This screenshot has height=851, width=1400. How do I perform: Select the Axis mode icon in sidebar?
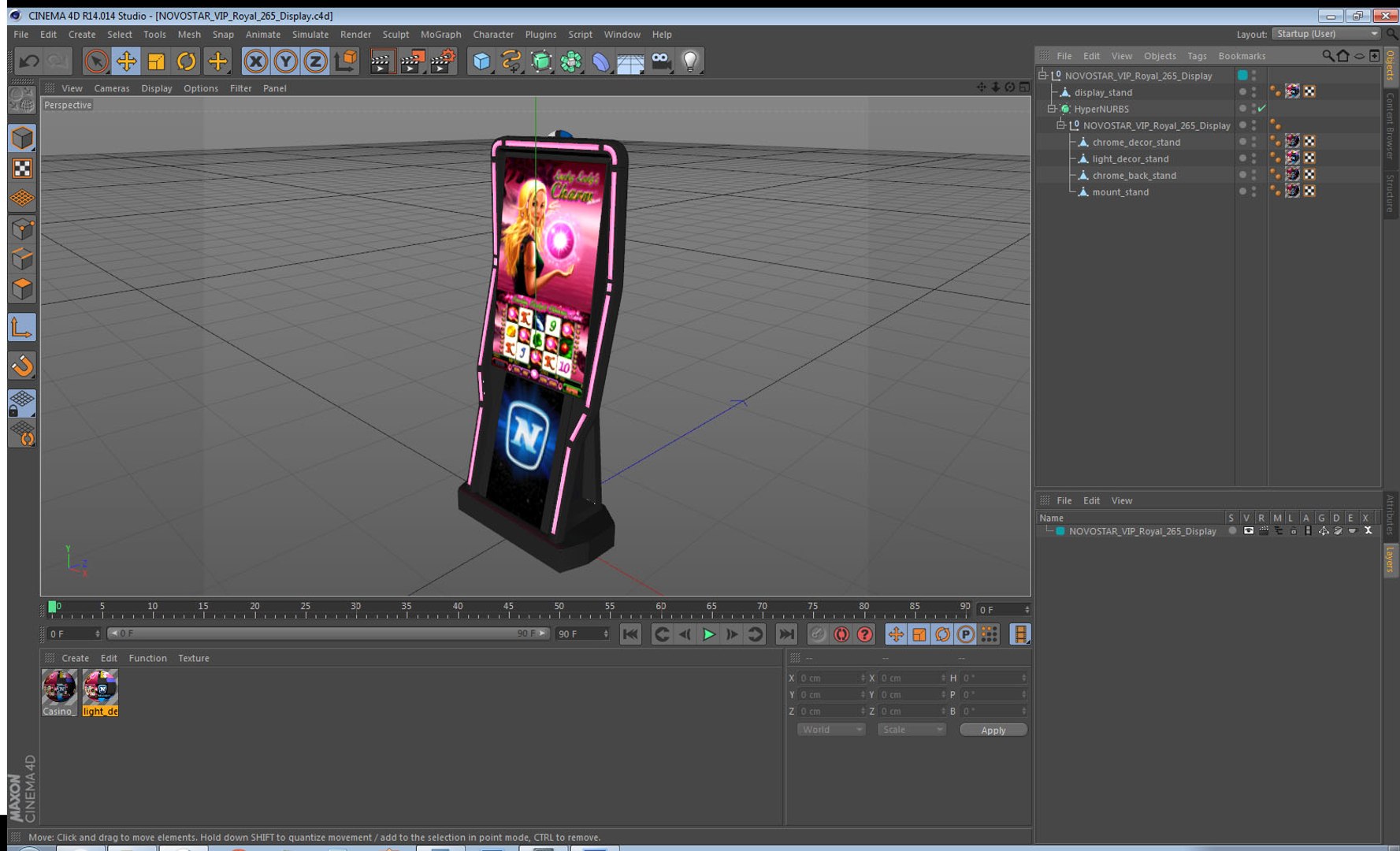pos(22,327)
